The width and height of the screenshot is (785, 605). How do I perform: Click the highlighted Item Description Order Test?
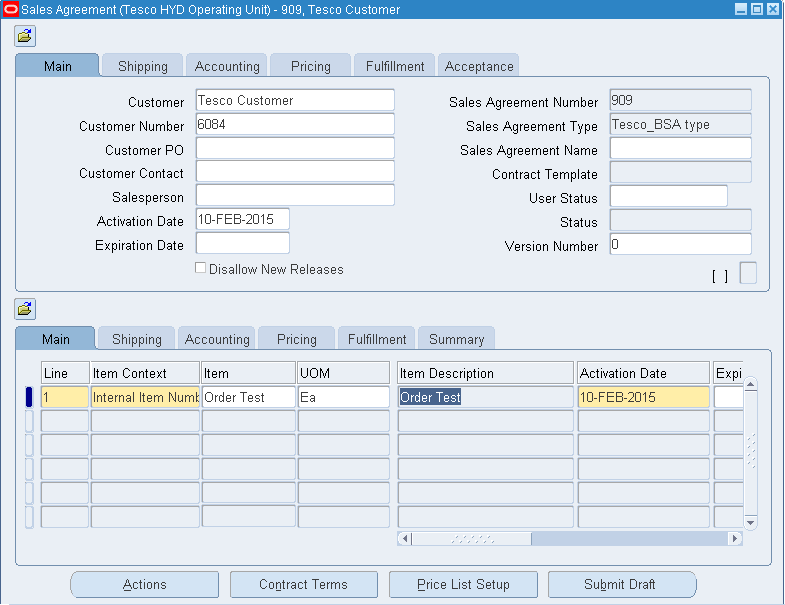(485, 397)
